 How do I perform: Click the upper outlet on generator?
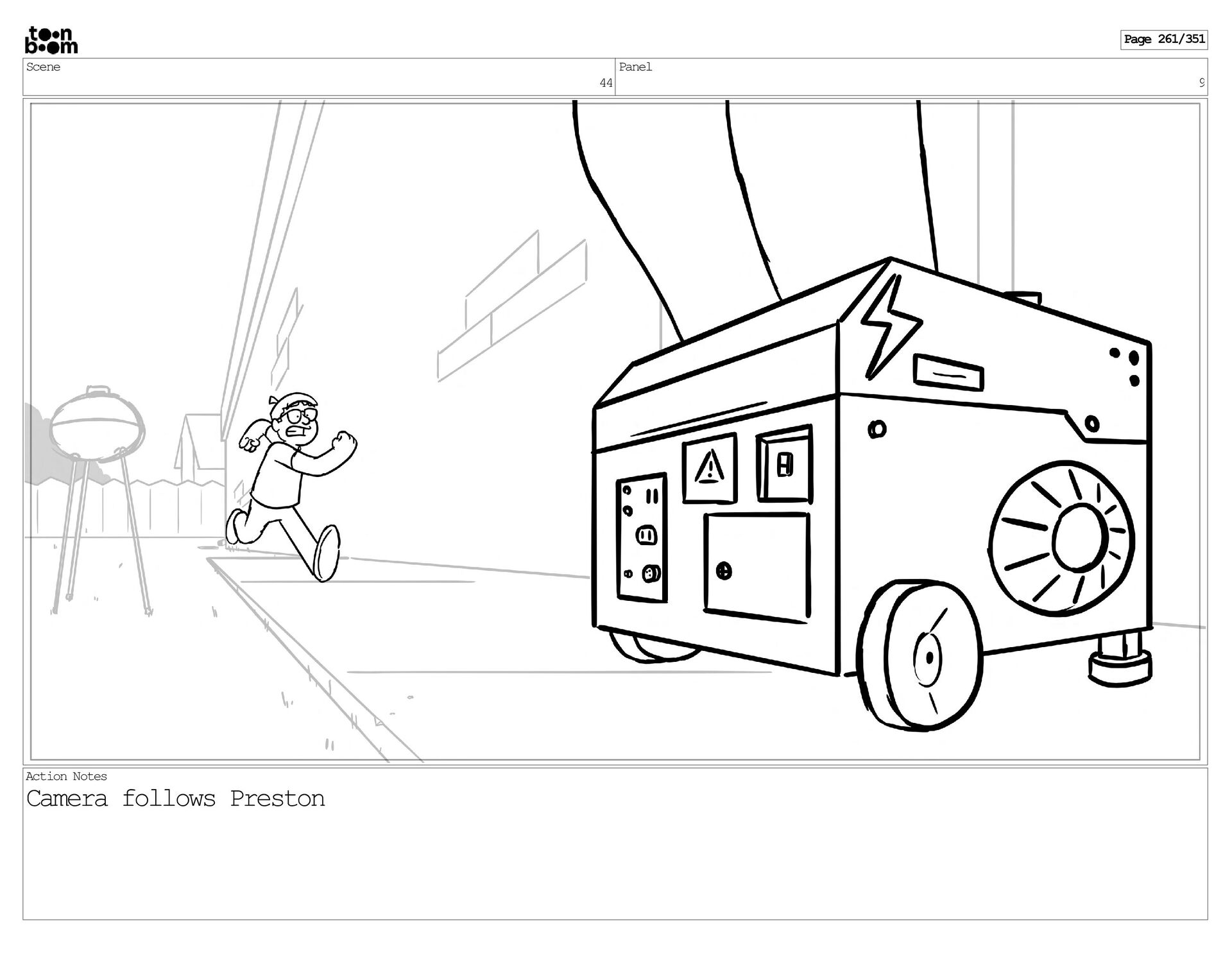(x=646, y=534)
